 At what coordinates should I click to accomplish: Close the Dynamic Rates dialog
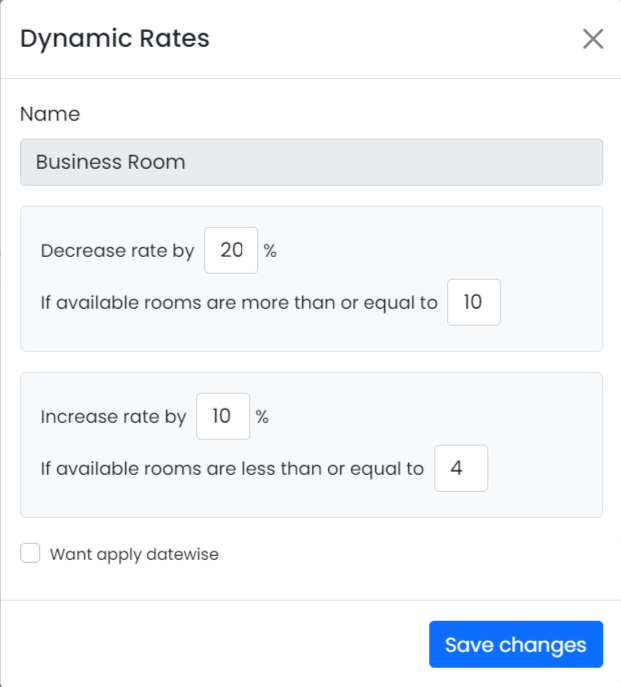[x=593, y=39]
